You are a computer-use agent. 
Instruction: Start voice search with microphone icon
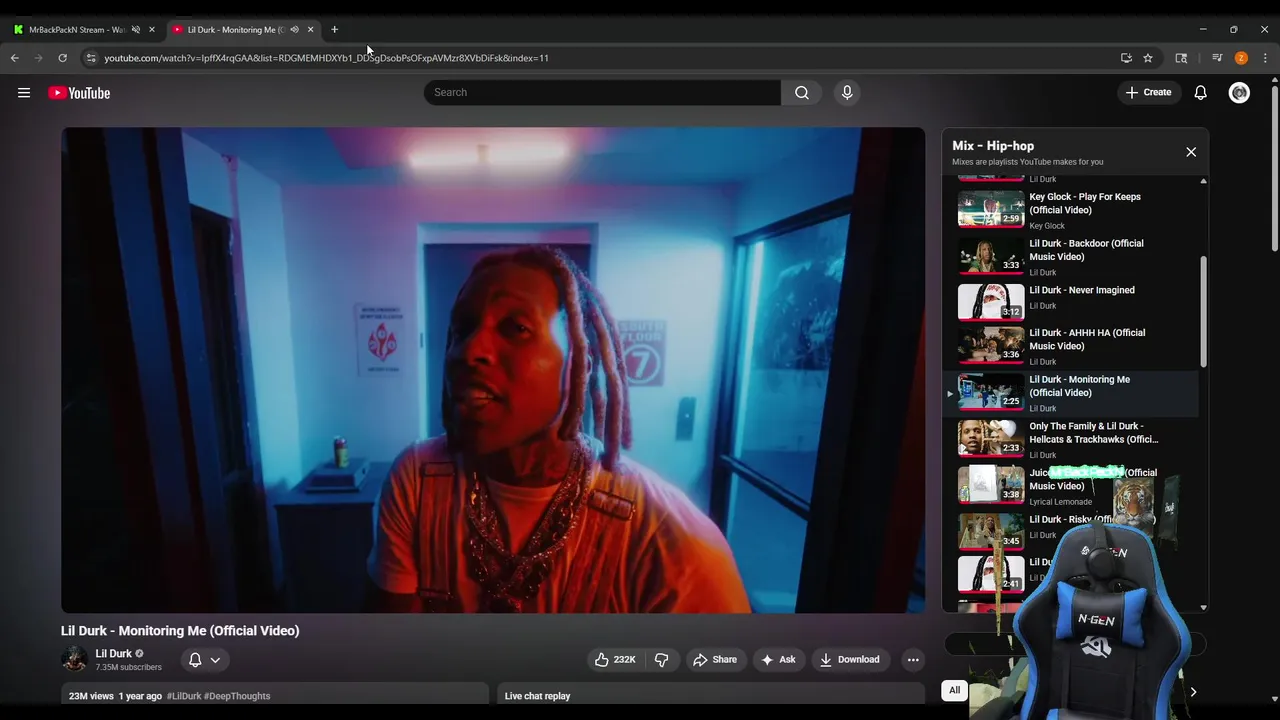(847, 92)
